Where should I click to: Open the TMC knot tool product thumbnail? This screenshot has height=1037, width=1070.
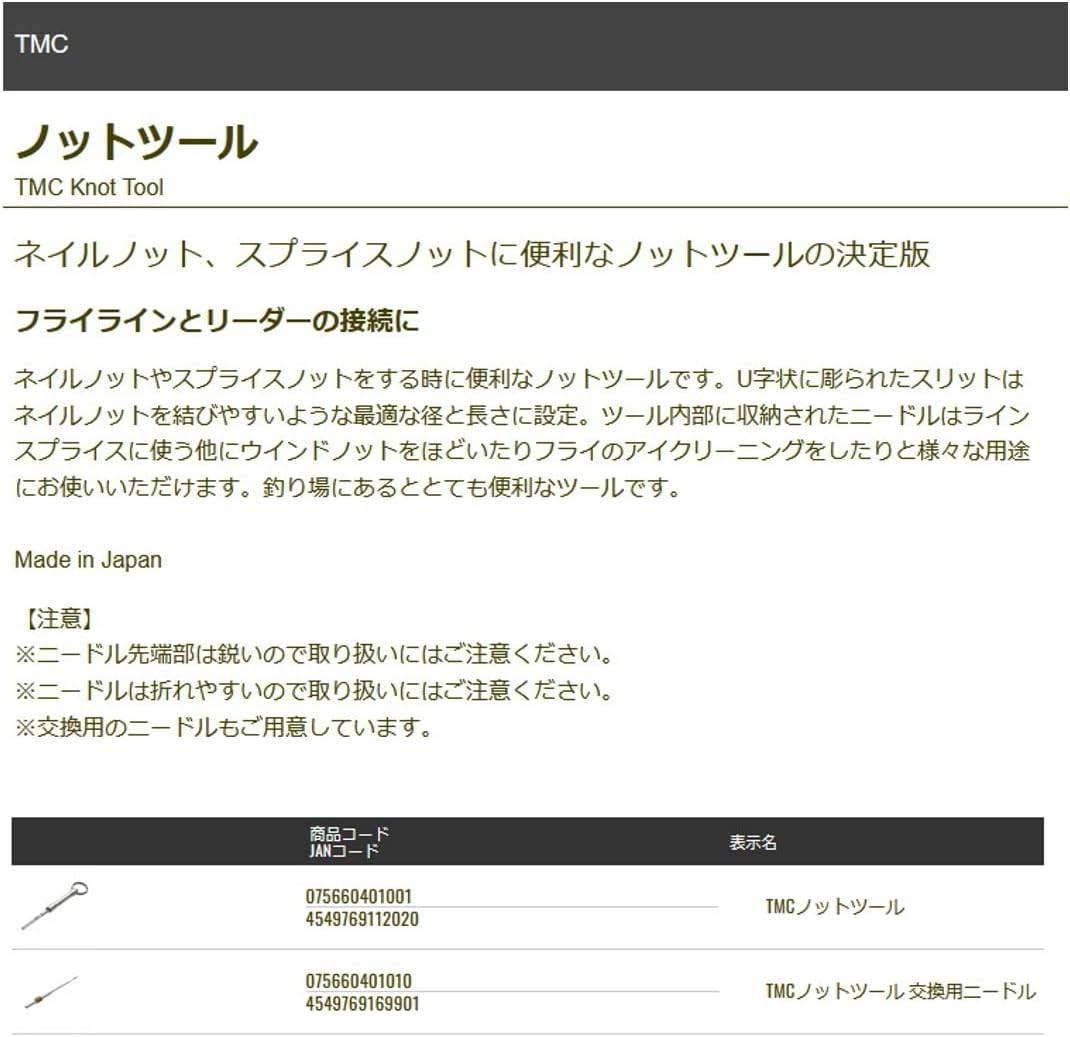[55, 906]
